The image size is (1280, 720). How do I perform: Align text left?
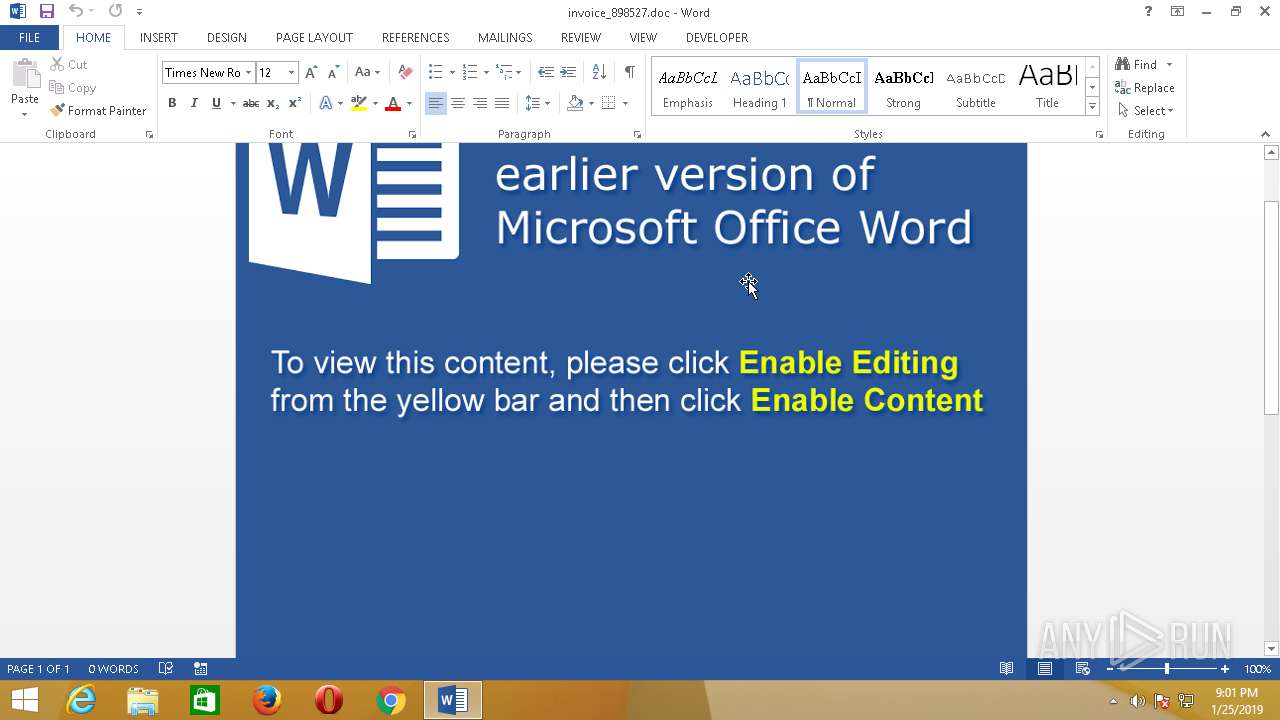point(436,103)
